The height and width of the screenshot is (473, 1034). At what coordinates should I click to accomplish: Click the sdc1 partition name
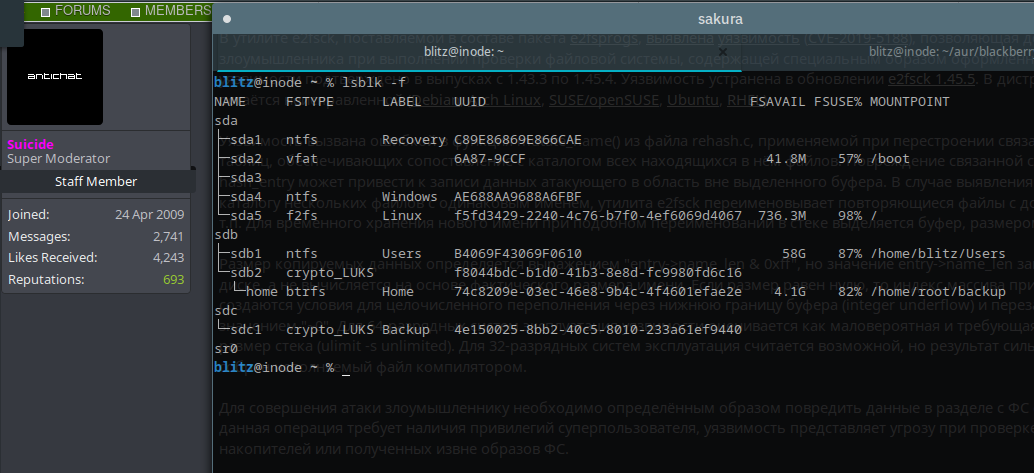click(246, 330)
